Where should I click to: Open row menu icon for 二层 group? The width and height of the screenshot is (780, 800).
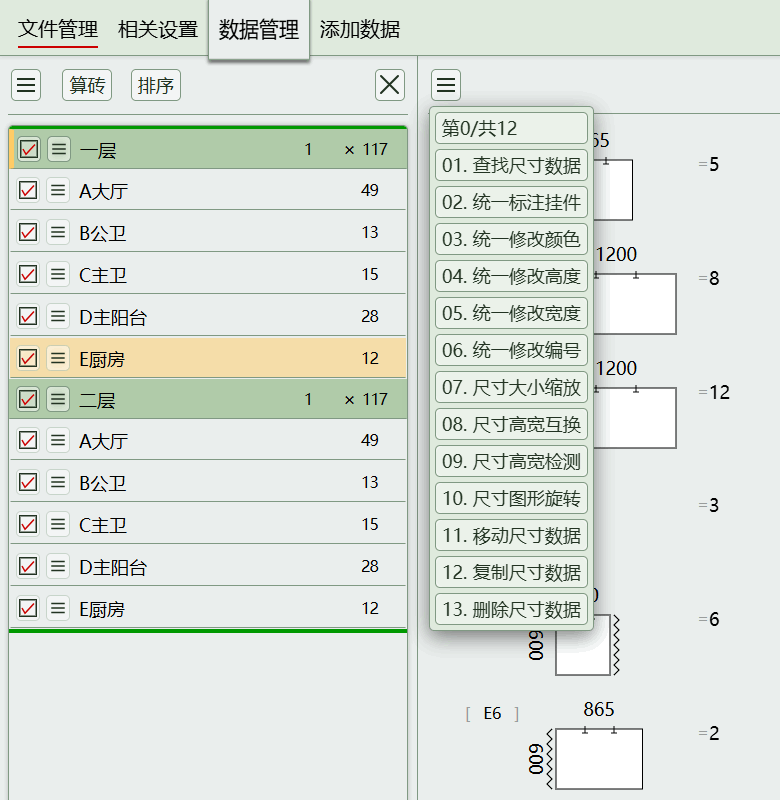[58, 399]
